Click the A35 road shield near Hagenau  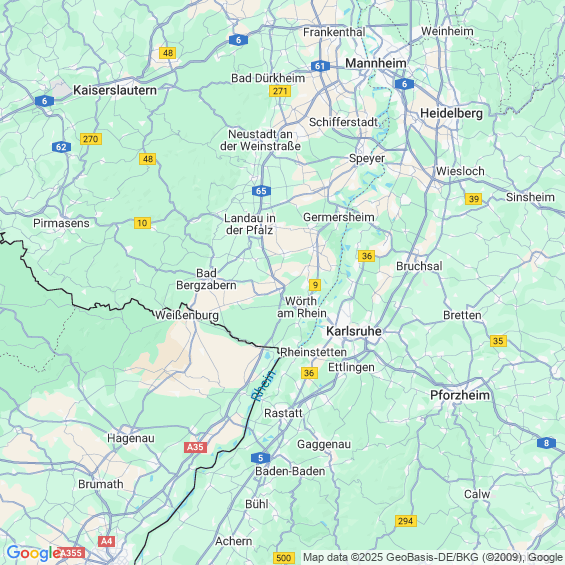click(195, 447)
